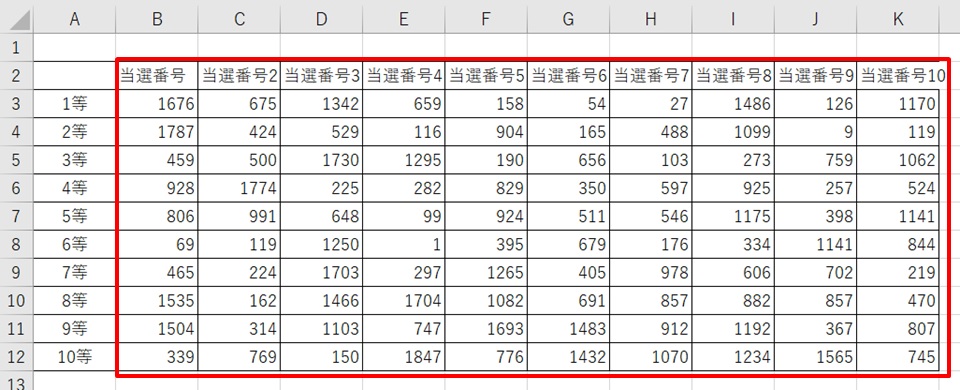Select column A header

[x=75, y=19]
